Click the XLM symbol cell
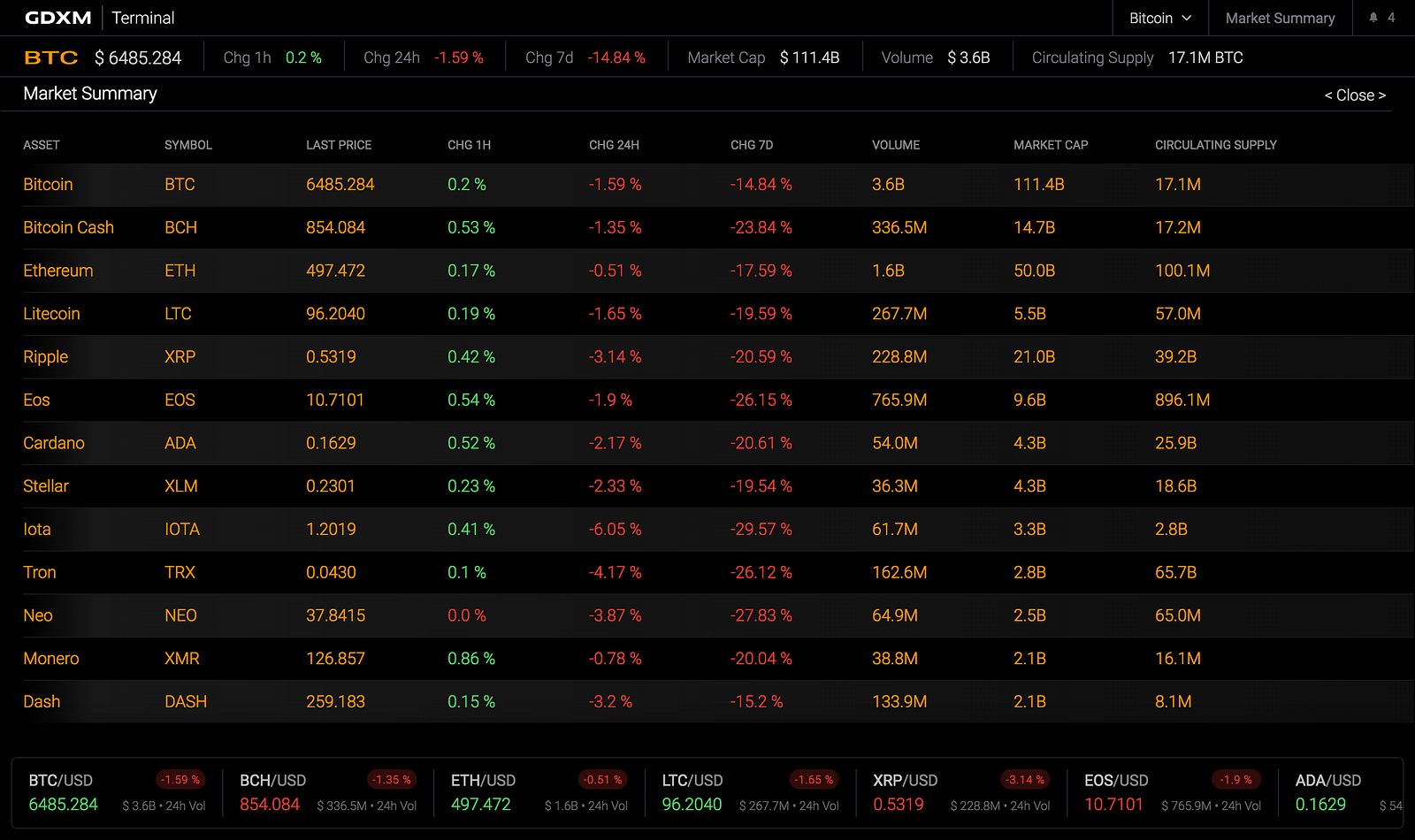 point(181,486)
